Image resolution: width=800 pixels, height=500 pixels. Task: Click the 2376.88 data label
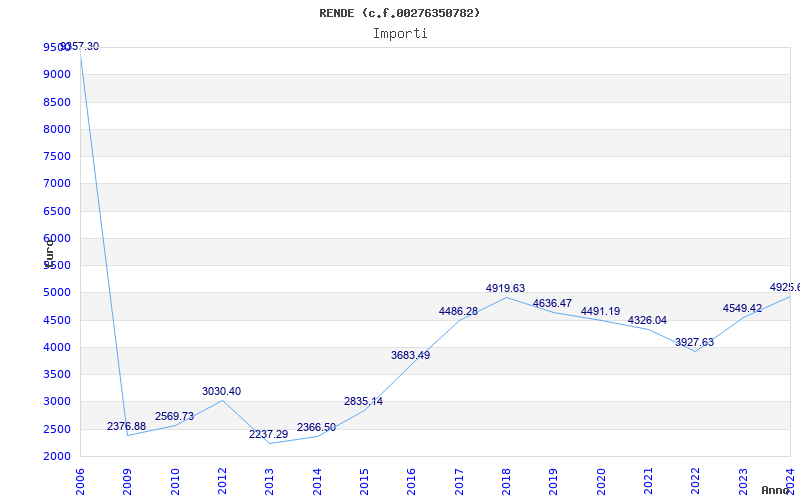click(x=127, y=427)
